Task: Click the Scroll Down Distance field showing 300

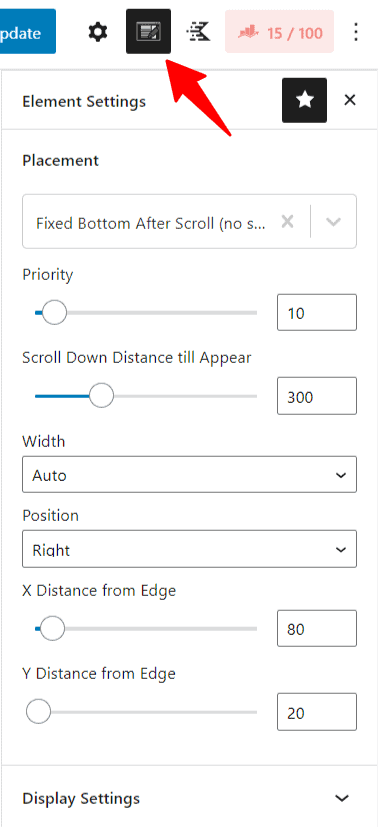Action: (317, 396)
